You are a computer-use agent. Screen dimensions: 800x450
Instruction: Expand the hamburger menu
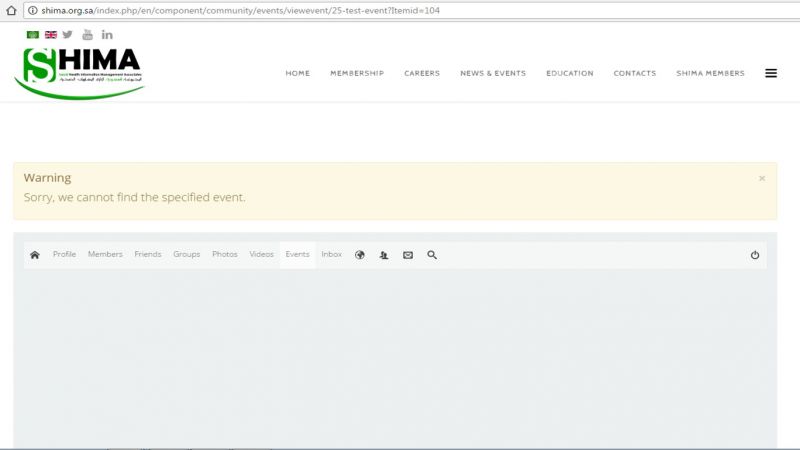coord(771,73)
